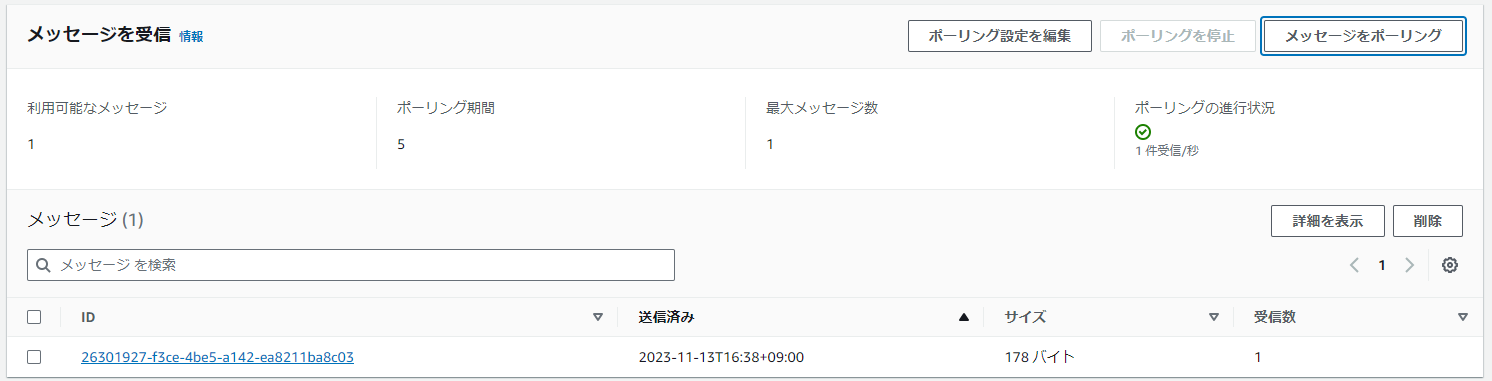Open ポーリング設定を編集 button

1000,35
